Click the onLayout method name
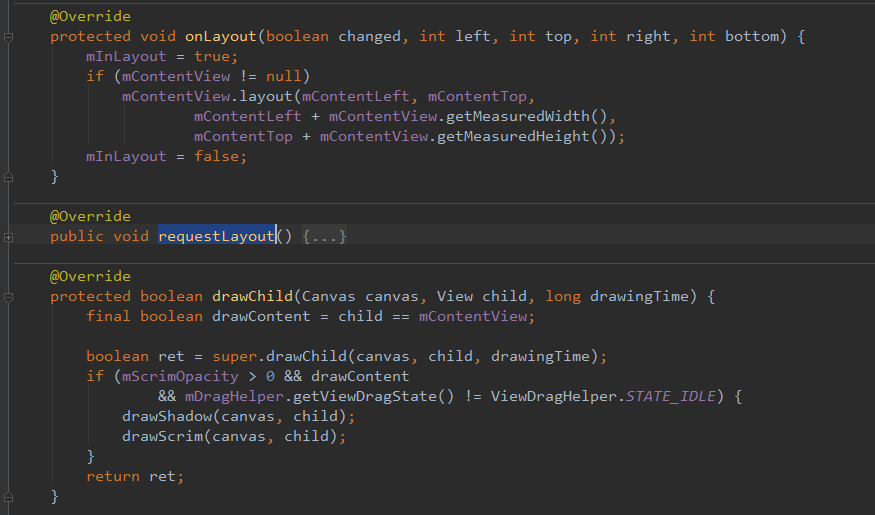This screenshot has height=515, width=875. [221, 37]
